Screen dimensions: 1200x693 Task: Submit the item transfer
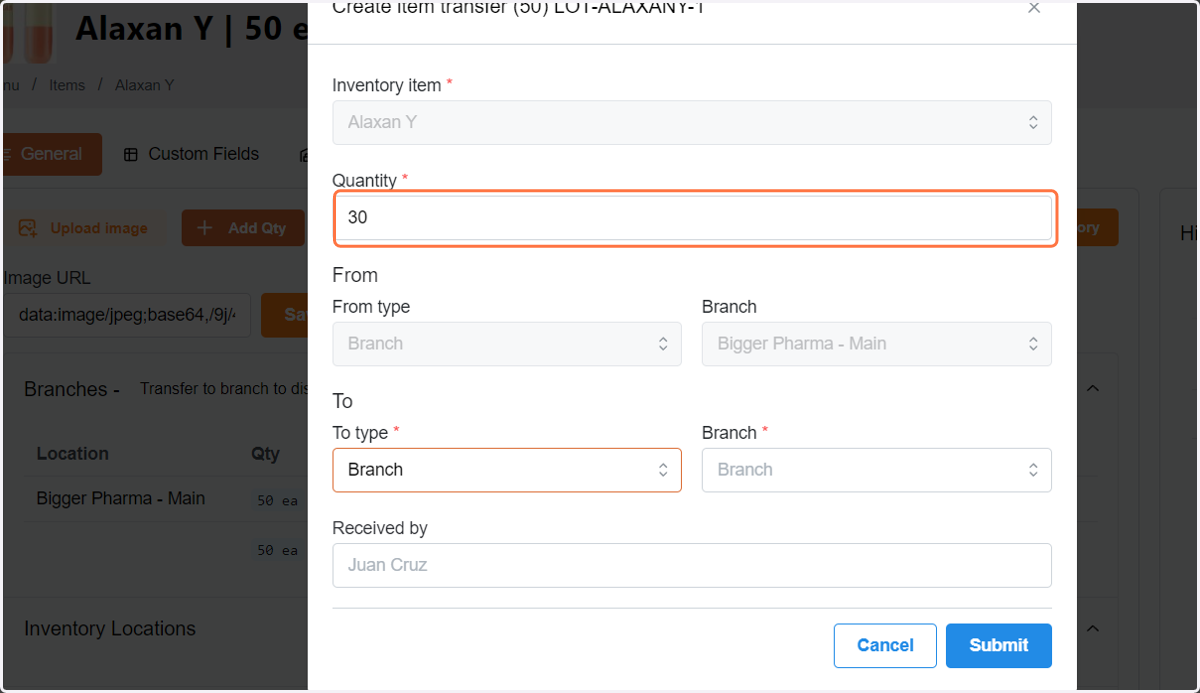click(999, 645)
